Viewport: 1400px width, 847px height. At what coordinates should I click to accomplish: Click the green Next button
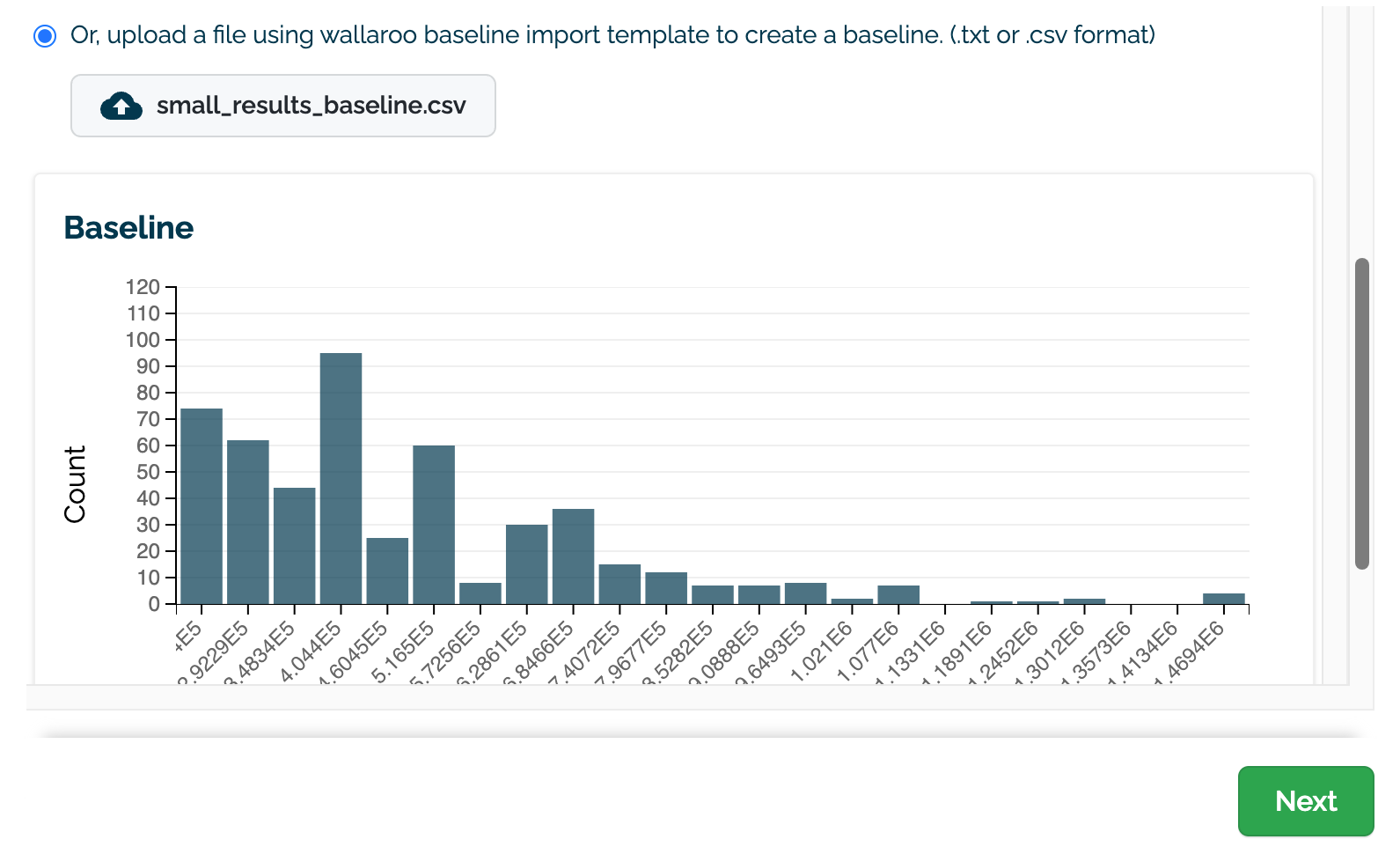click(1305, 800)
